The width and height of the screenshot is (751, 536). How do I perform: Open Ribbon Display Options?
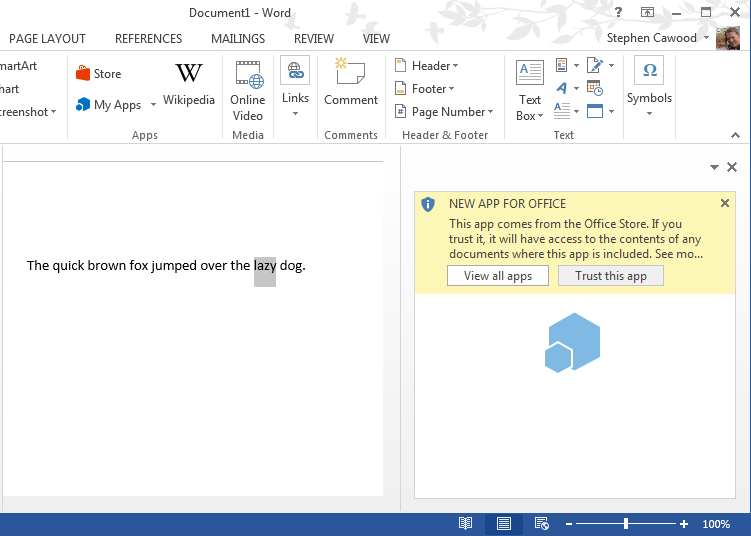[x=647, y=12]
